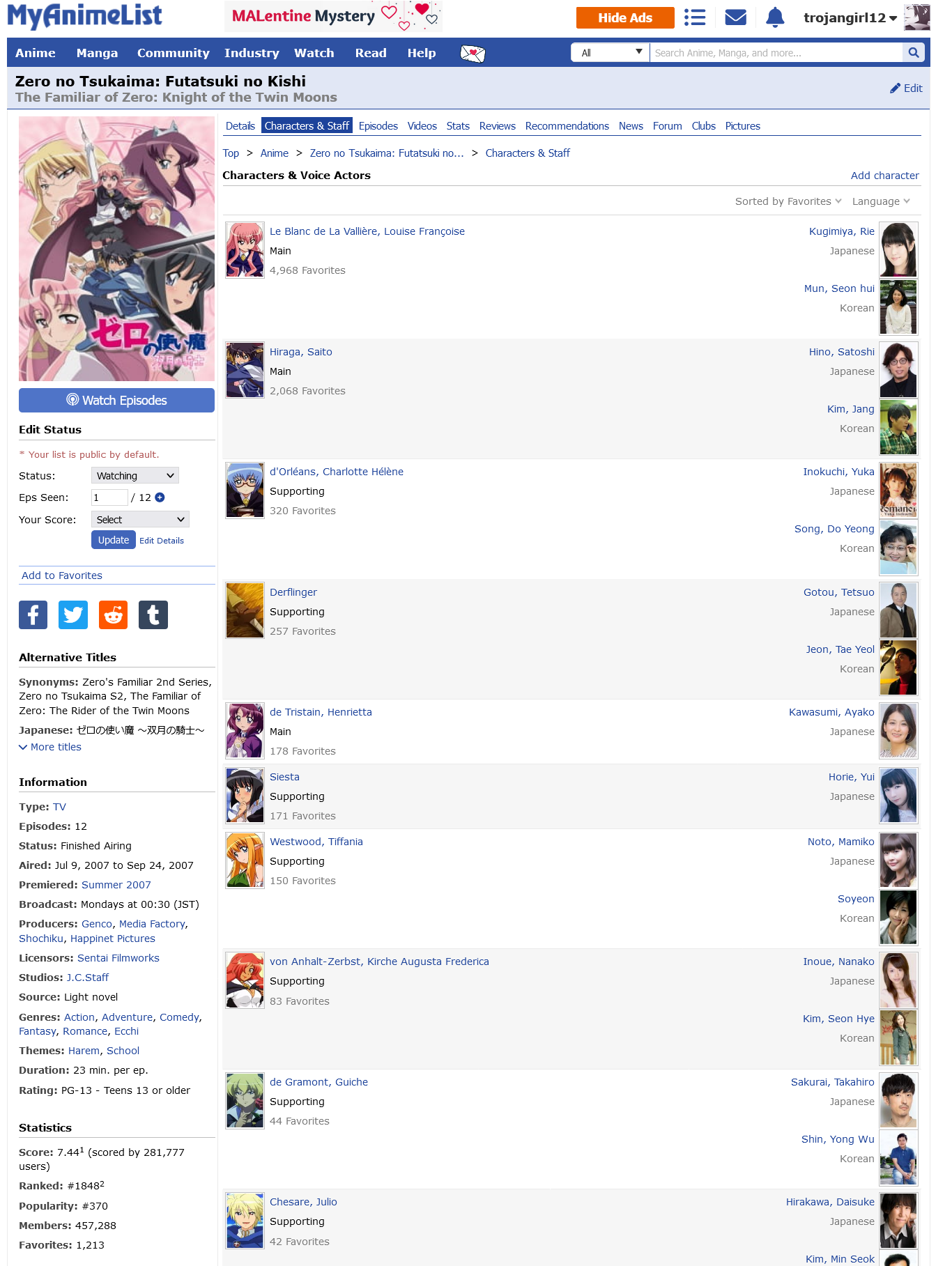Click the Update status button

[114, 540]
